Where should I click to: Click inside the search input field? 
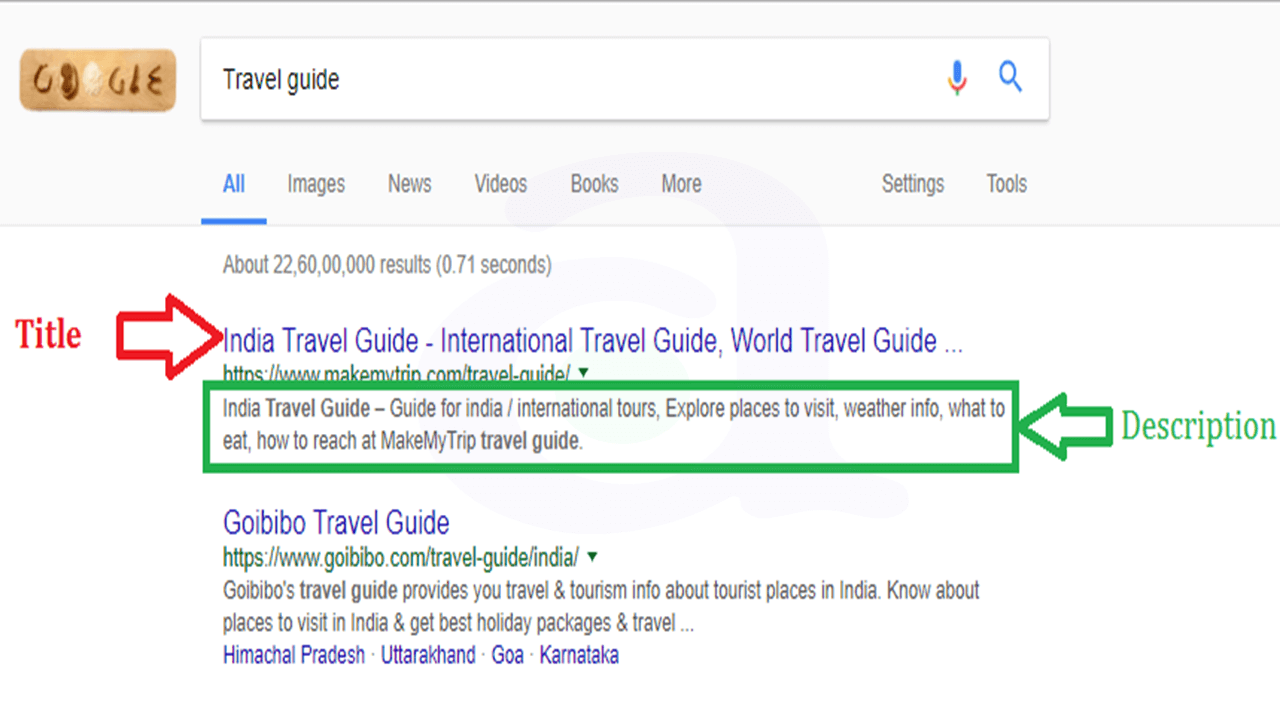tap(500, 78)
